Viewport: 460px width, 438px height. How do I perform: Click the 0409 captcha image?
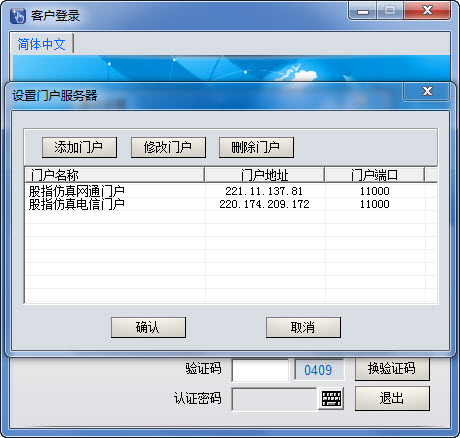319,370
